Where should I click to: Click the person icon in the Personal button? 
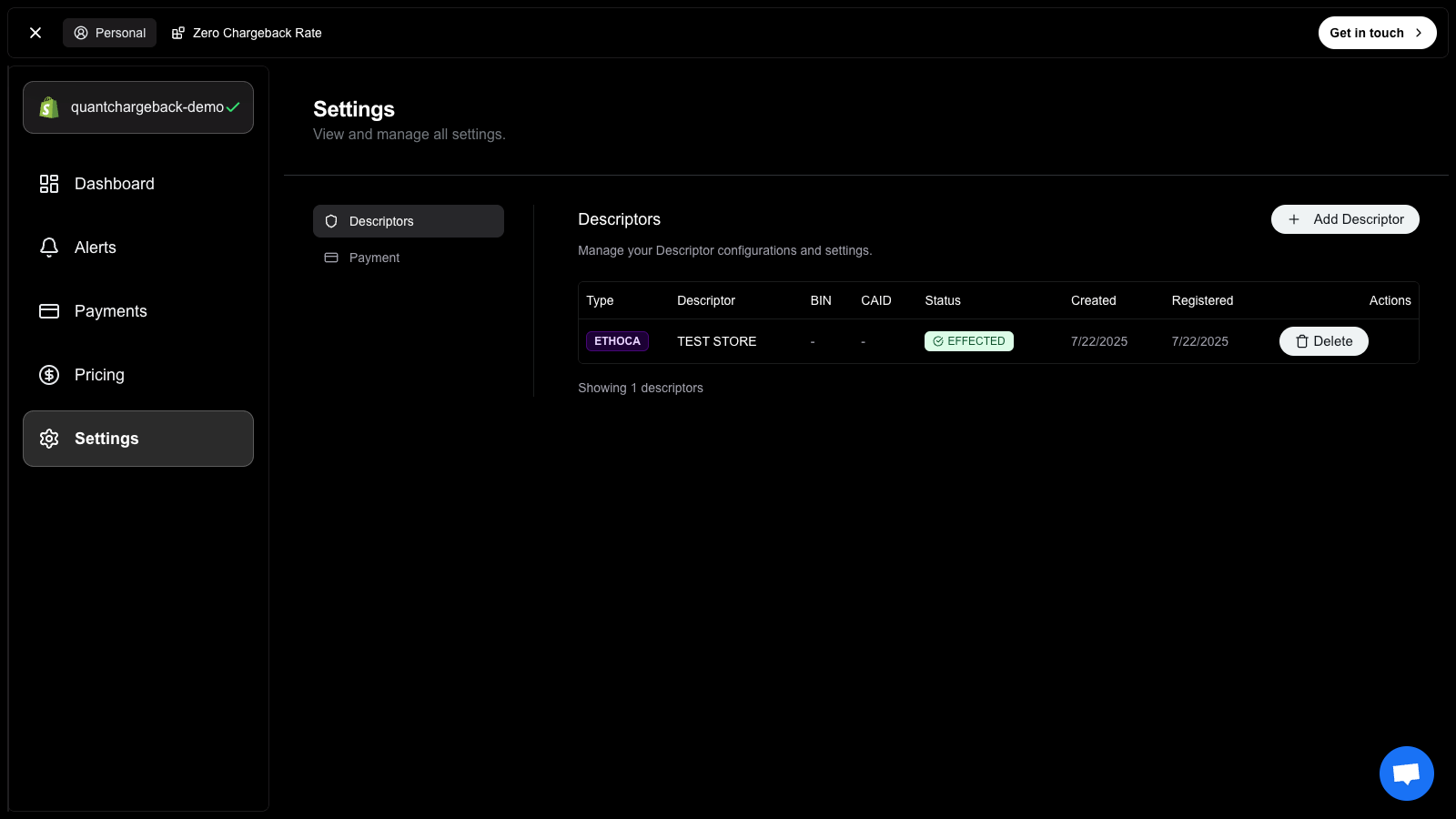[81, 33]
